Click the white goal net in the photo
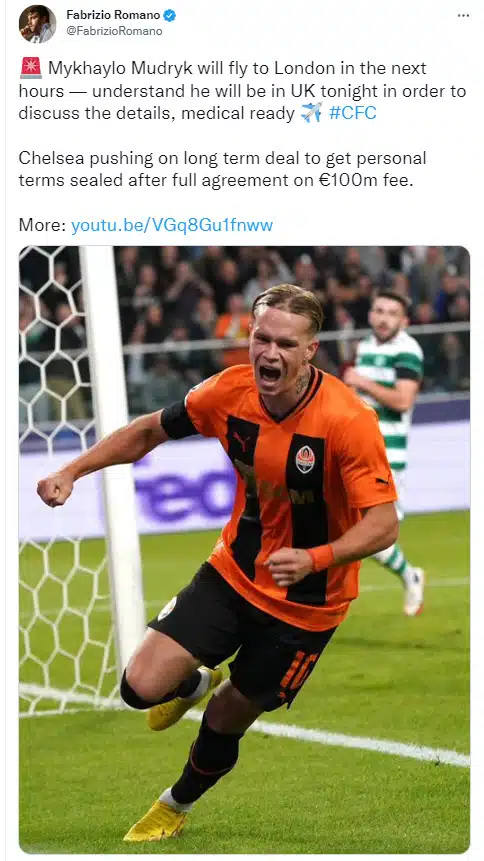This screenshot has height=861, width=484. coord(60,478)
